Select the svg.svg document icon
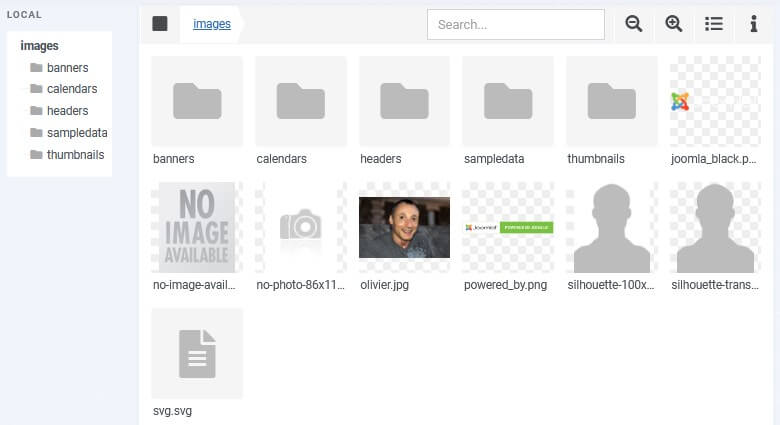This screenshot has height=425, width=780. (197, 353)
